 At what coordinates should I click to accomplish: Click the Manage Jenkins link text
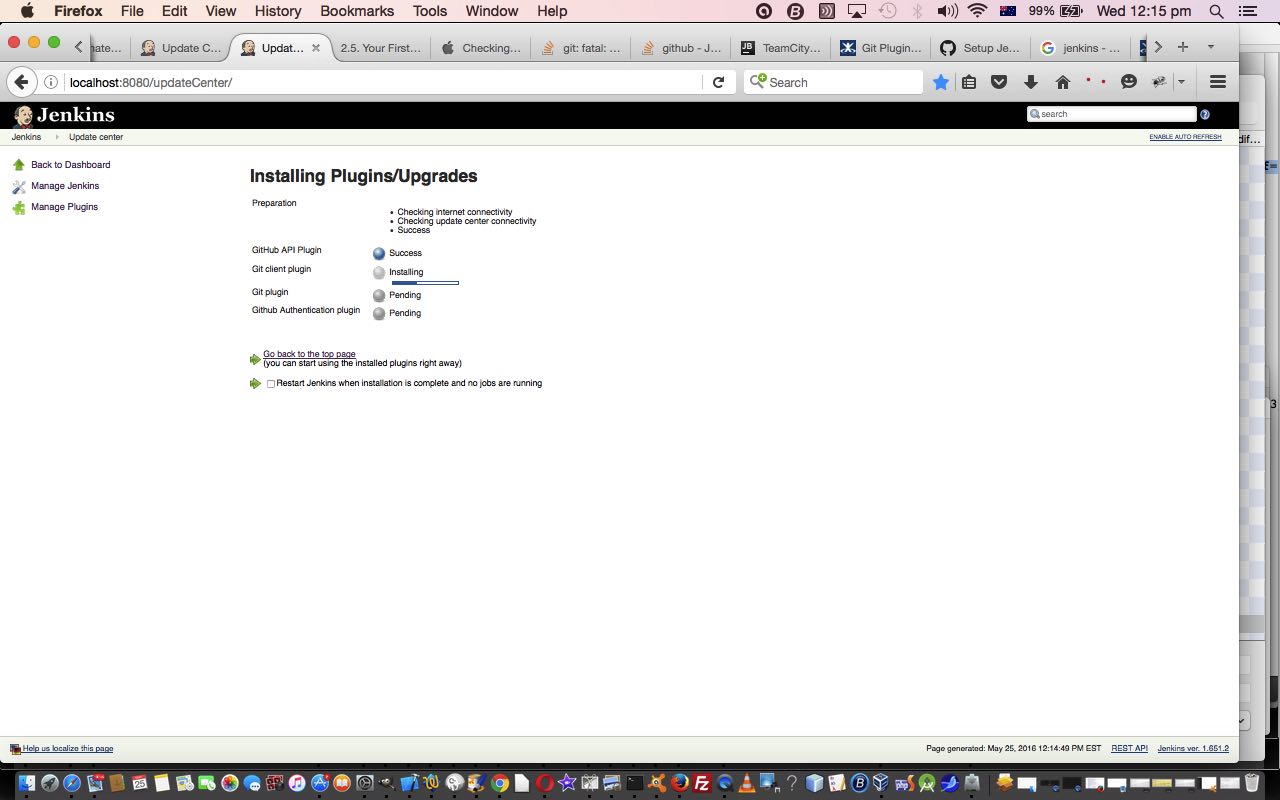[x=65, y=186]
